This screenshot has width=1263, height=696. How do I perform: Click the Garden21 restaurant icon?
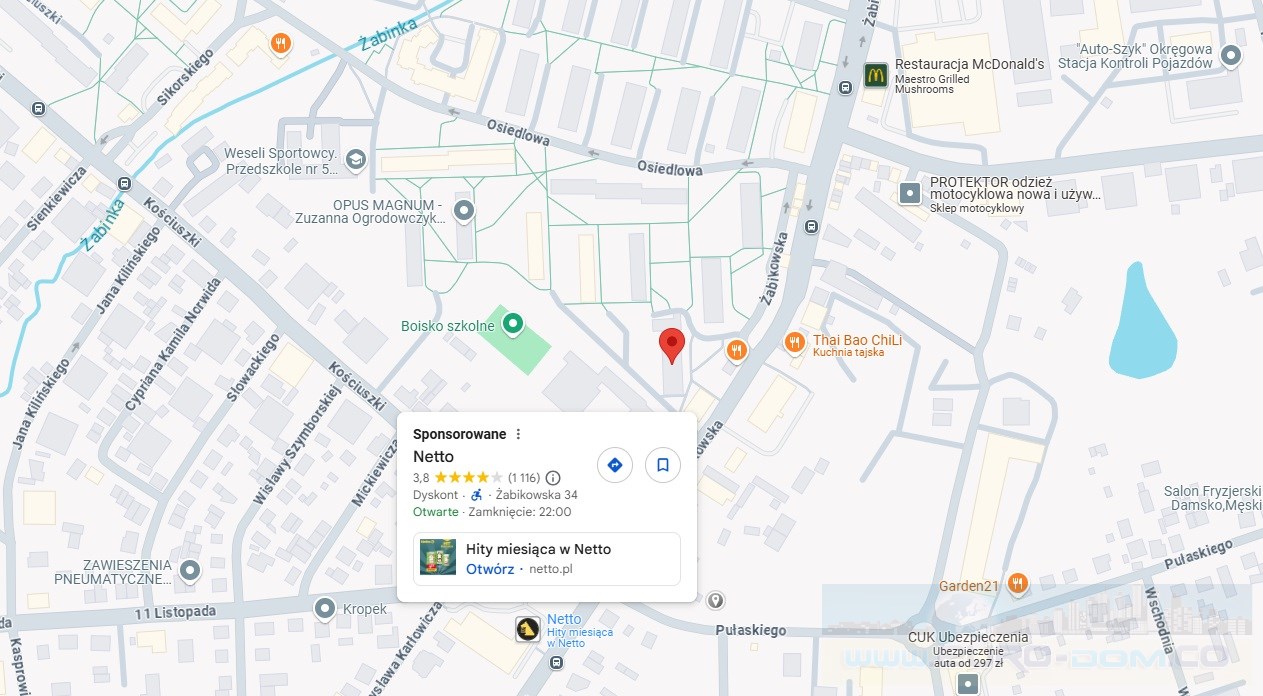pos(1017,583)
